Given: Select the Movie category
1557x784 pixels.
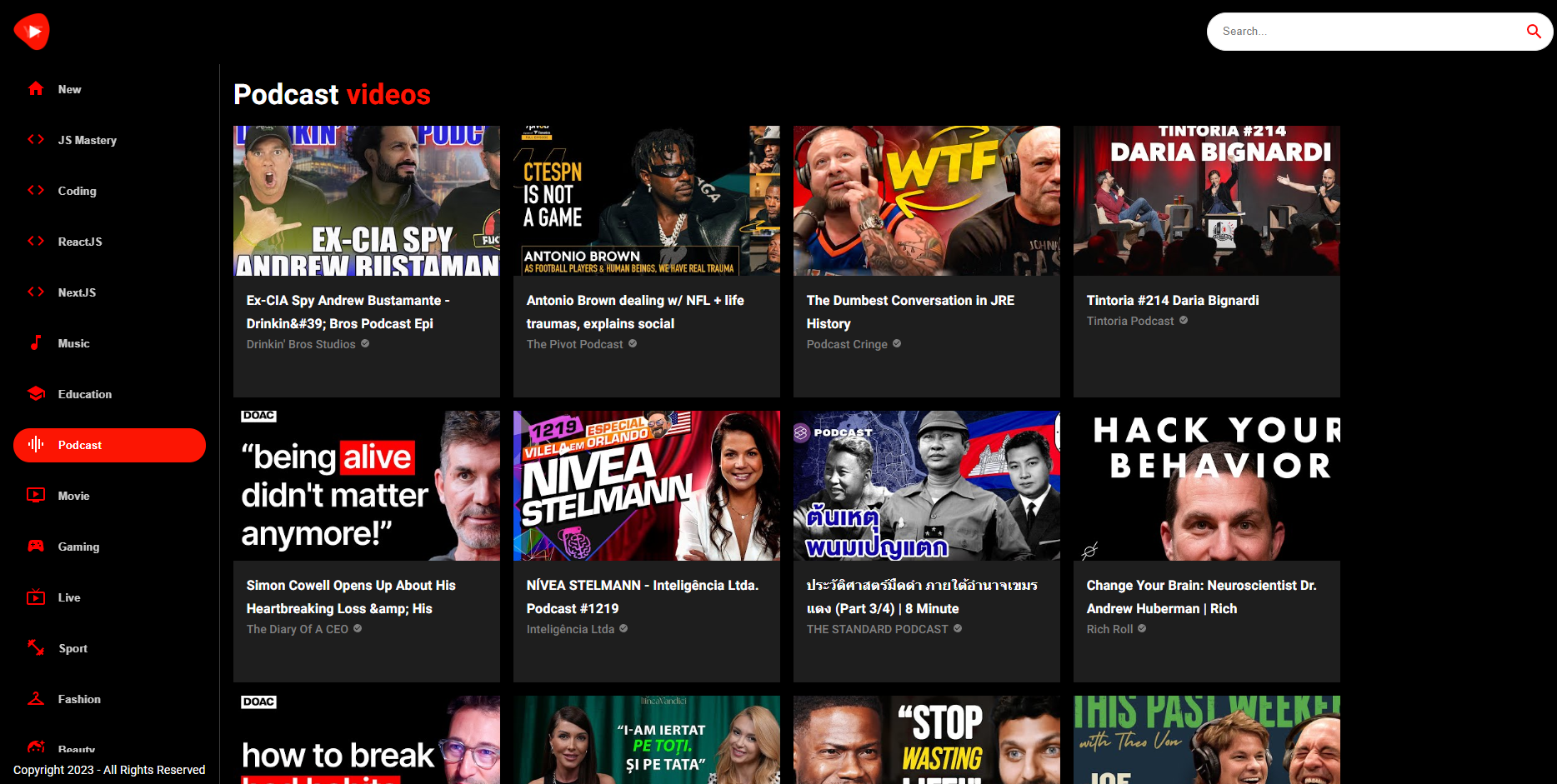Looking at the screenshot, I should pos(109,496).
